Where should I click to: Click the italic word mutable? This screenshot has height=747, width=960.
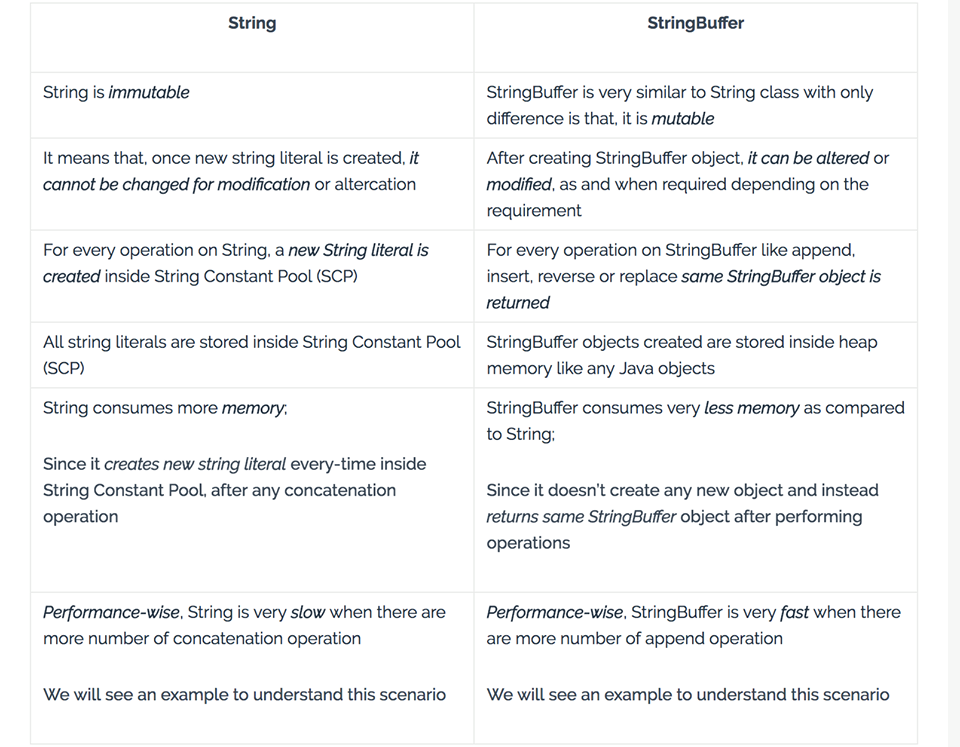683,119
